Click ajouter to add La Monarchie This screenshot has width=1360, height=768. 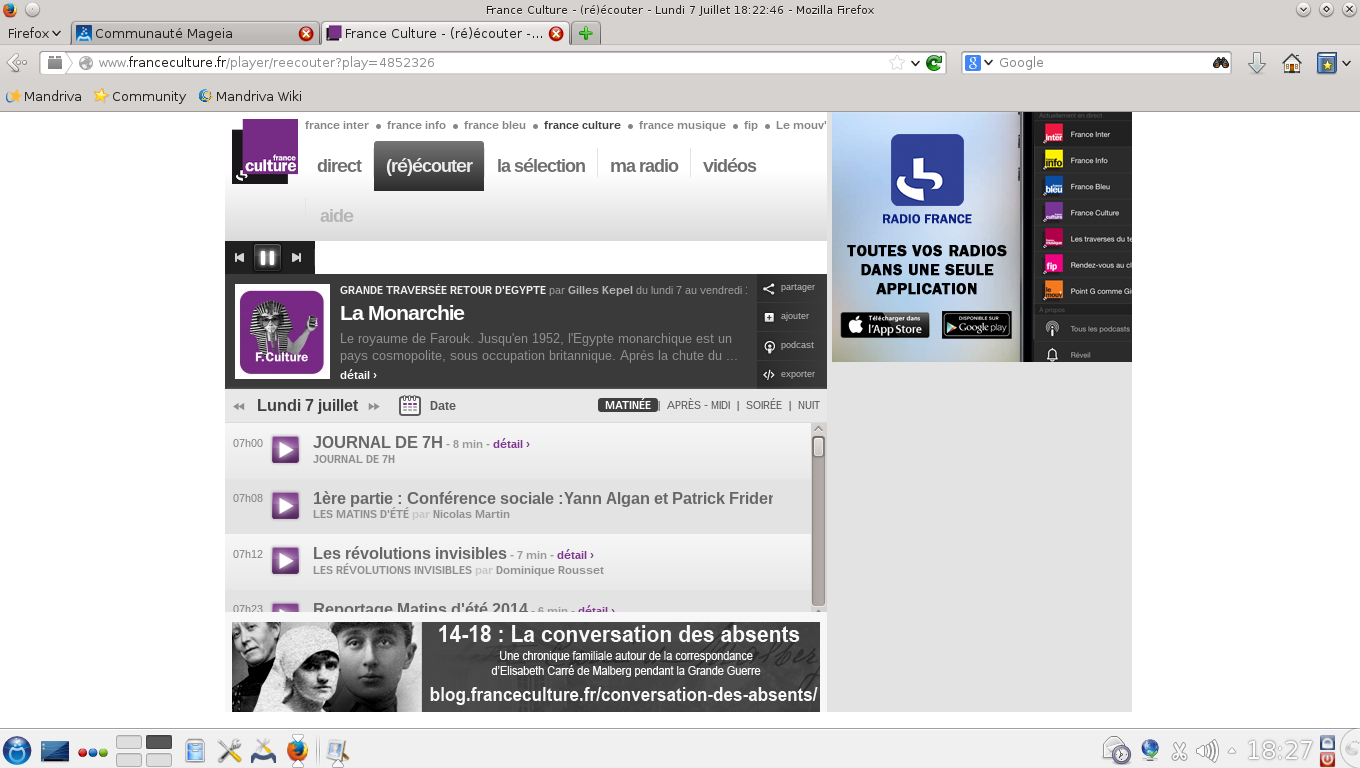[x=769, y=317]
